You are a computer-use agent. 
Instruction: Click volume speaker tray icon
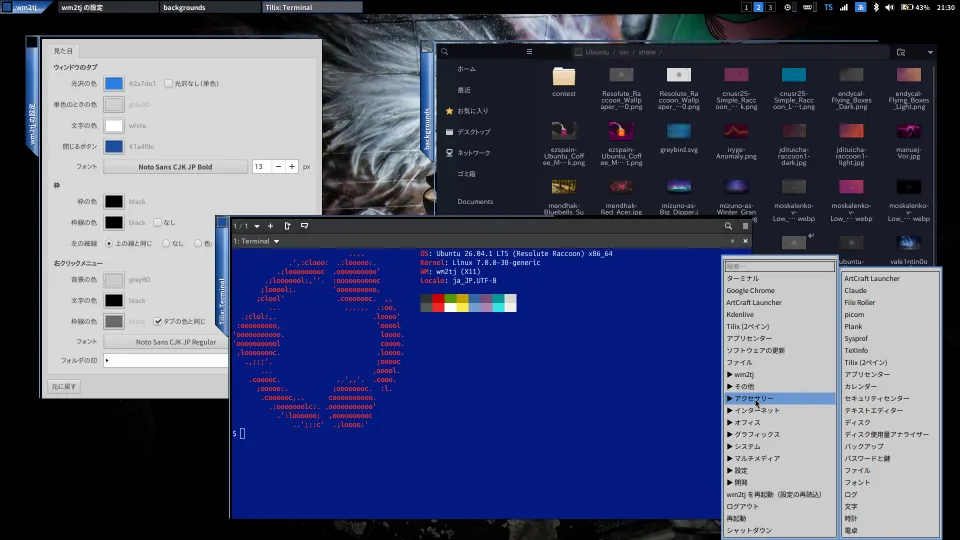pos(890,7)
